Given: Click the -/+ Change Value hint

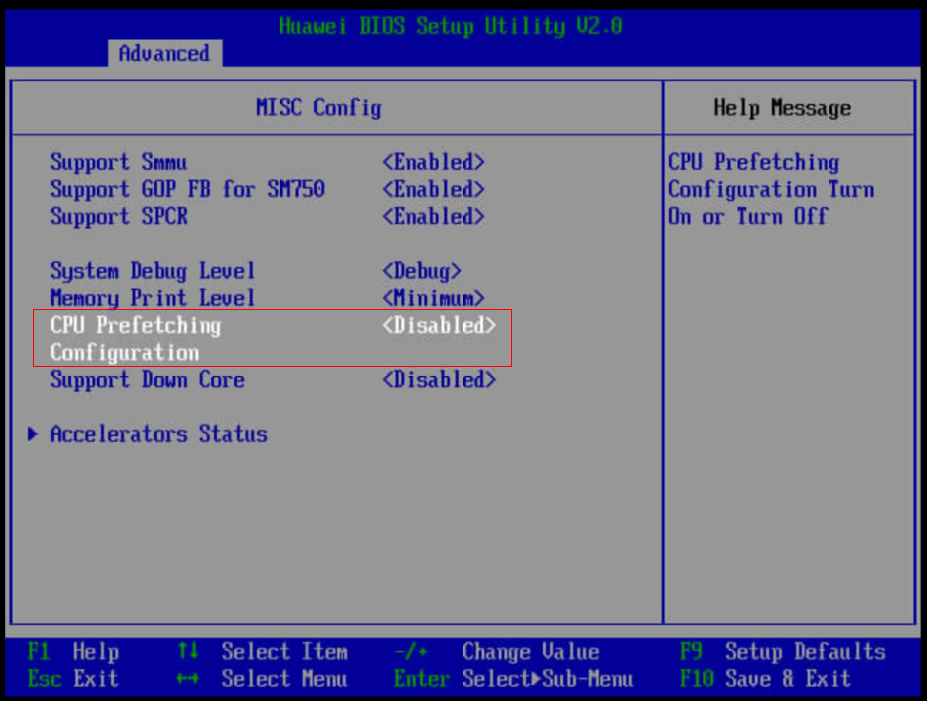Looking at the screenshot, I should point(497,651).
